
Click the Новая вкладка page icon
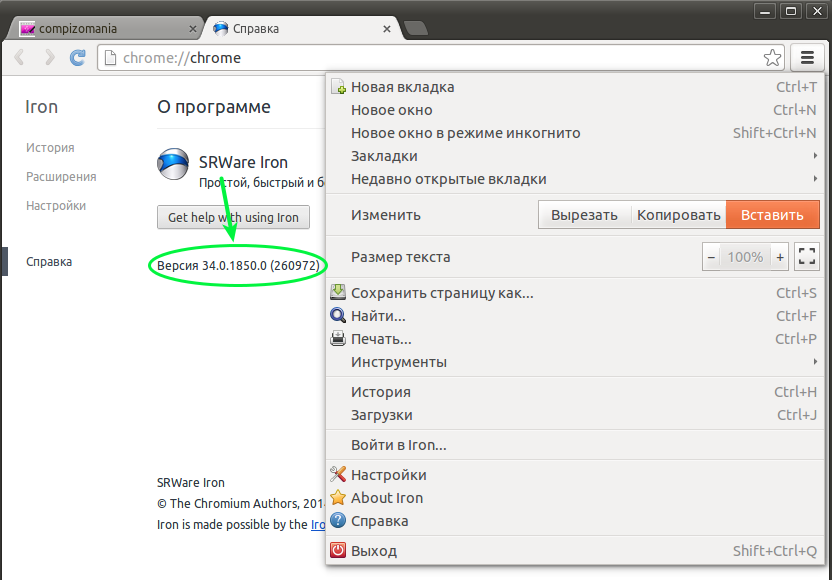pyautogui.click(x=338, y=86)
